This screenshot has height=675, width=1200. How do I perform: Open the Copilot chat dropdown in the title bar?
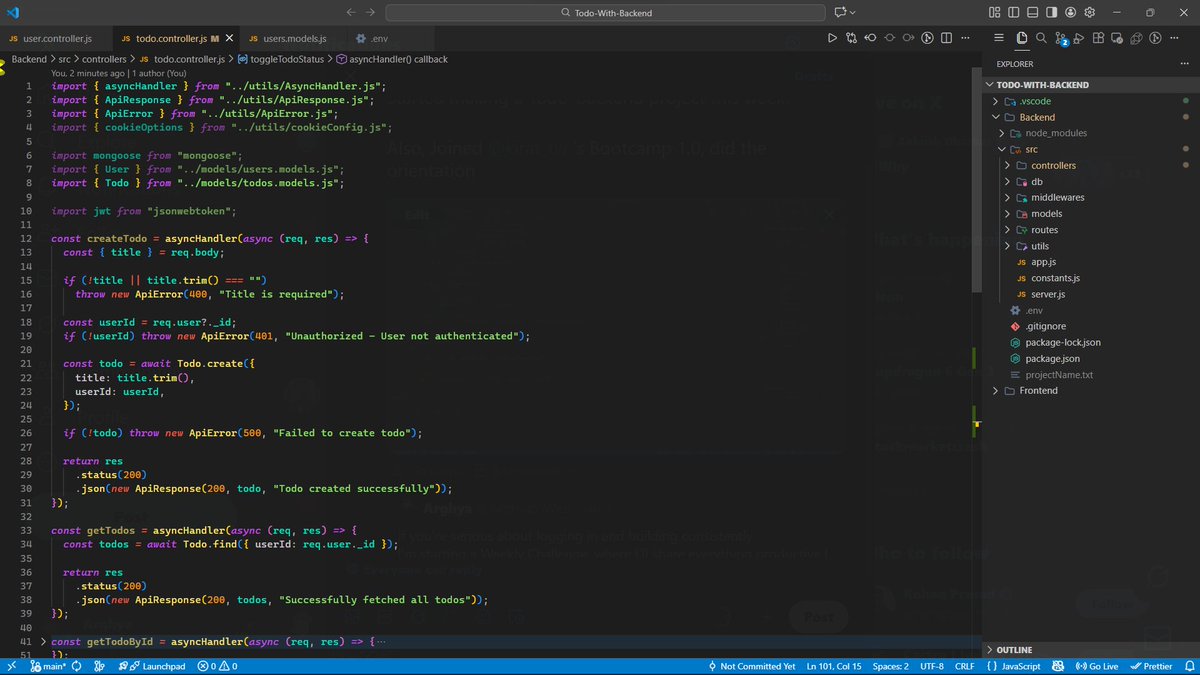click(845, 12)
